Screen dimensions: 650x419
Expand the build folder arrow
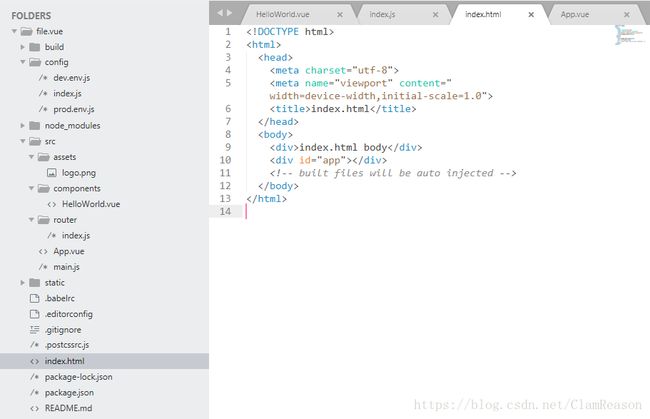click(x=23, y=47)
